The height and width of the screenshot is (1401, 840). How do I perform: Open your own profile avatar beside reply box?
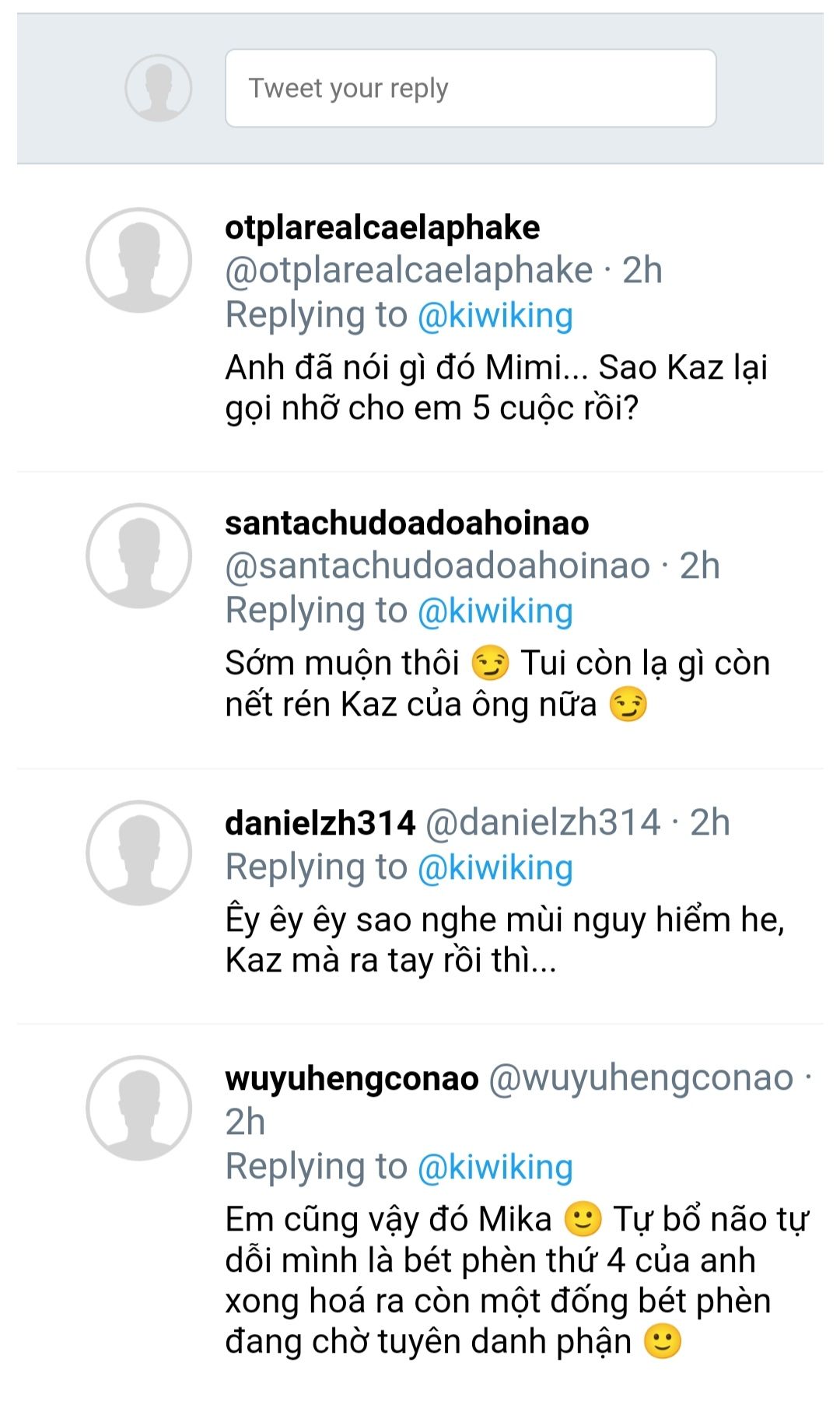coord(159,88)
